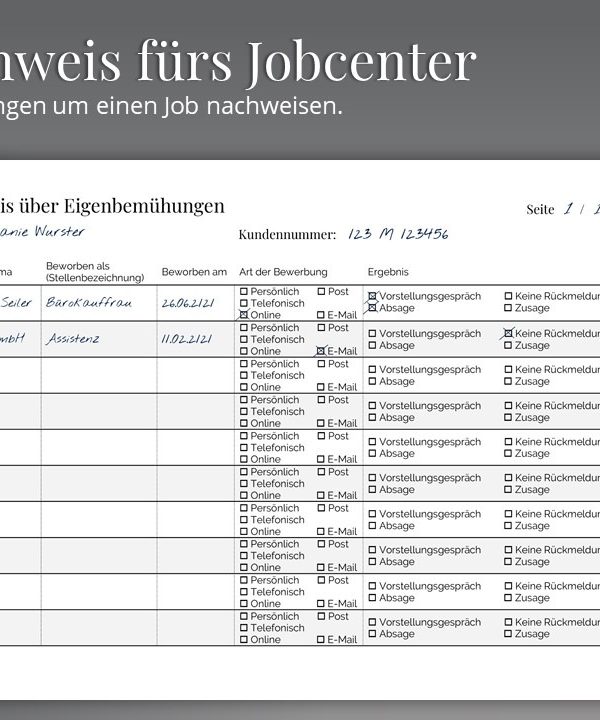The width and height of the screenshot is (600, 720).
Task: Check "Vorstellungsgespräch" in the Assistenz row
Action: click(x=373, y=333)
